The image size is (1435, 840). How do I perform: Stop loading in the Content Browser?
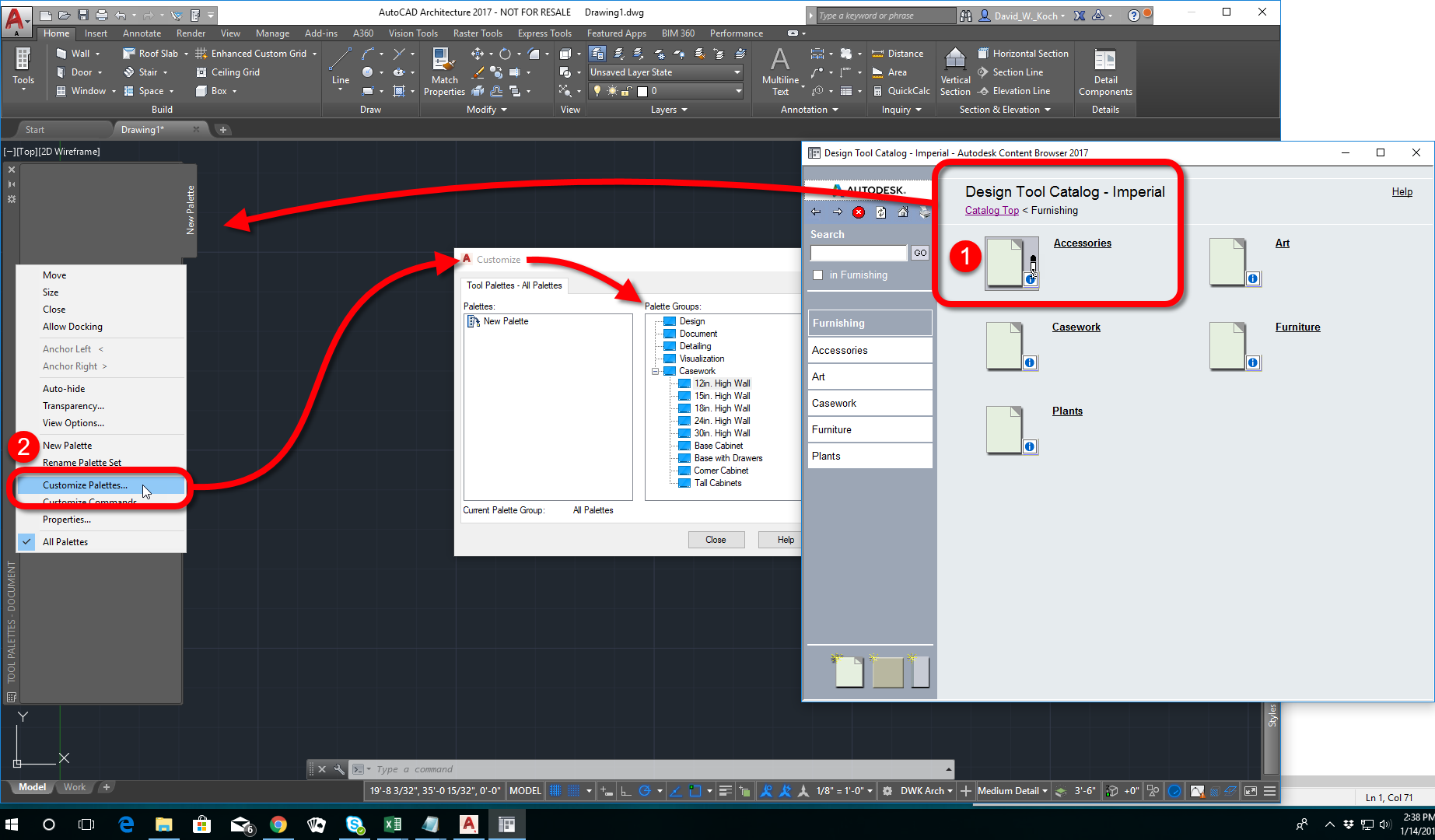click(x=859, y=212)
